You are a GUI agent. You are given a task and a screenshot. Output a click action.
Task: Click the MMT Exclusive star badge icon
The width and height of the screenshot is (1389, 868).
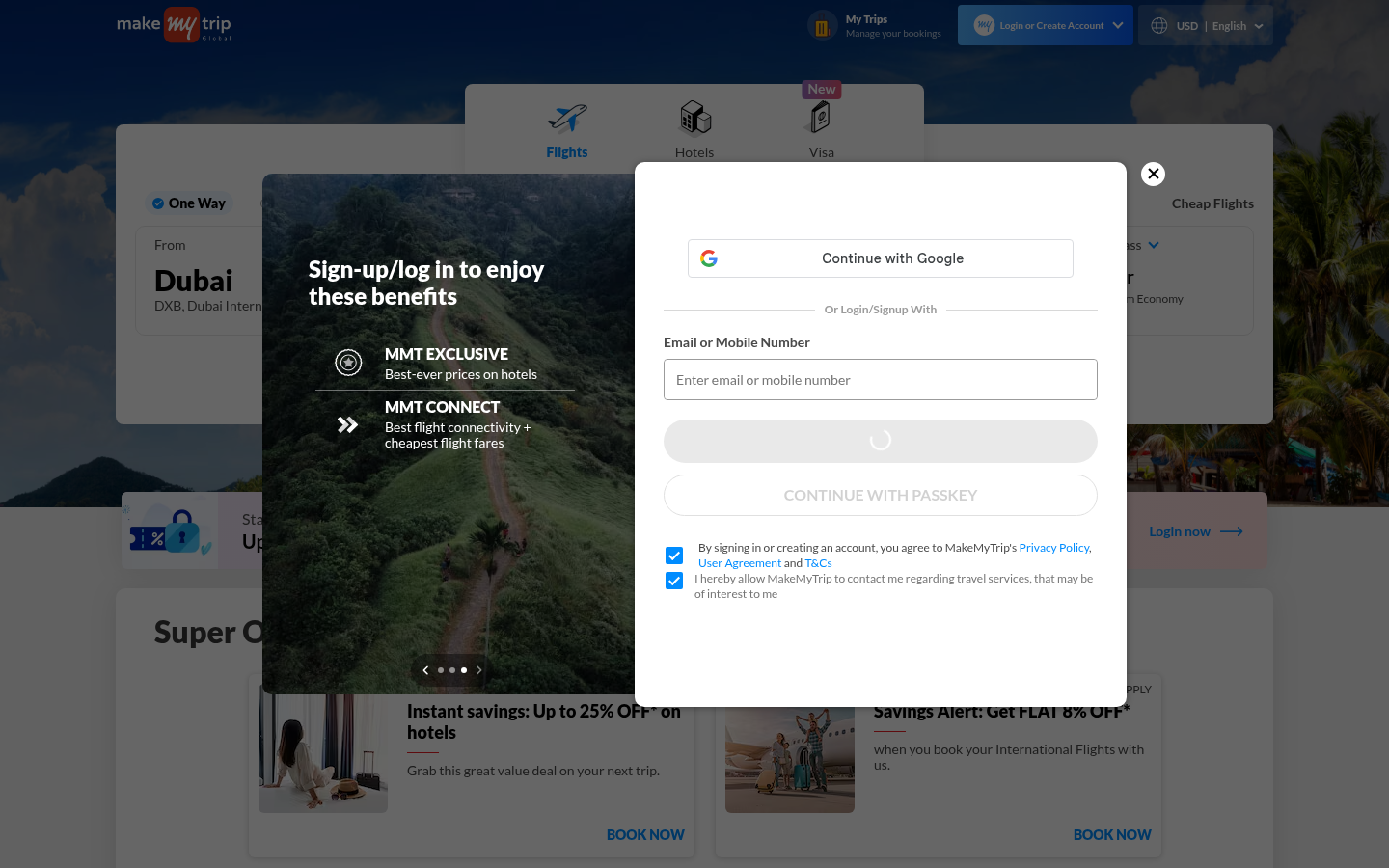(348, 363)
